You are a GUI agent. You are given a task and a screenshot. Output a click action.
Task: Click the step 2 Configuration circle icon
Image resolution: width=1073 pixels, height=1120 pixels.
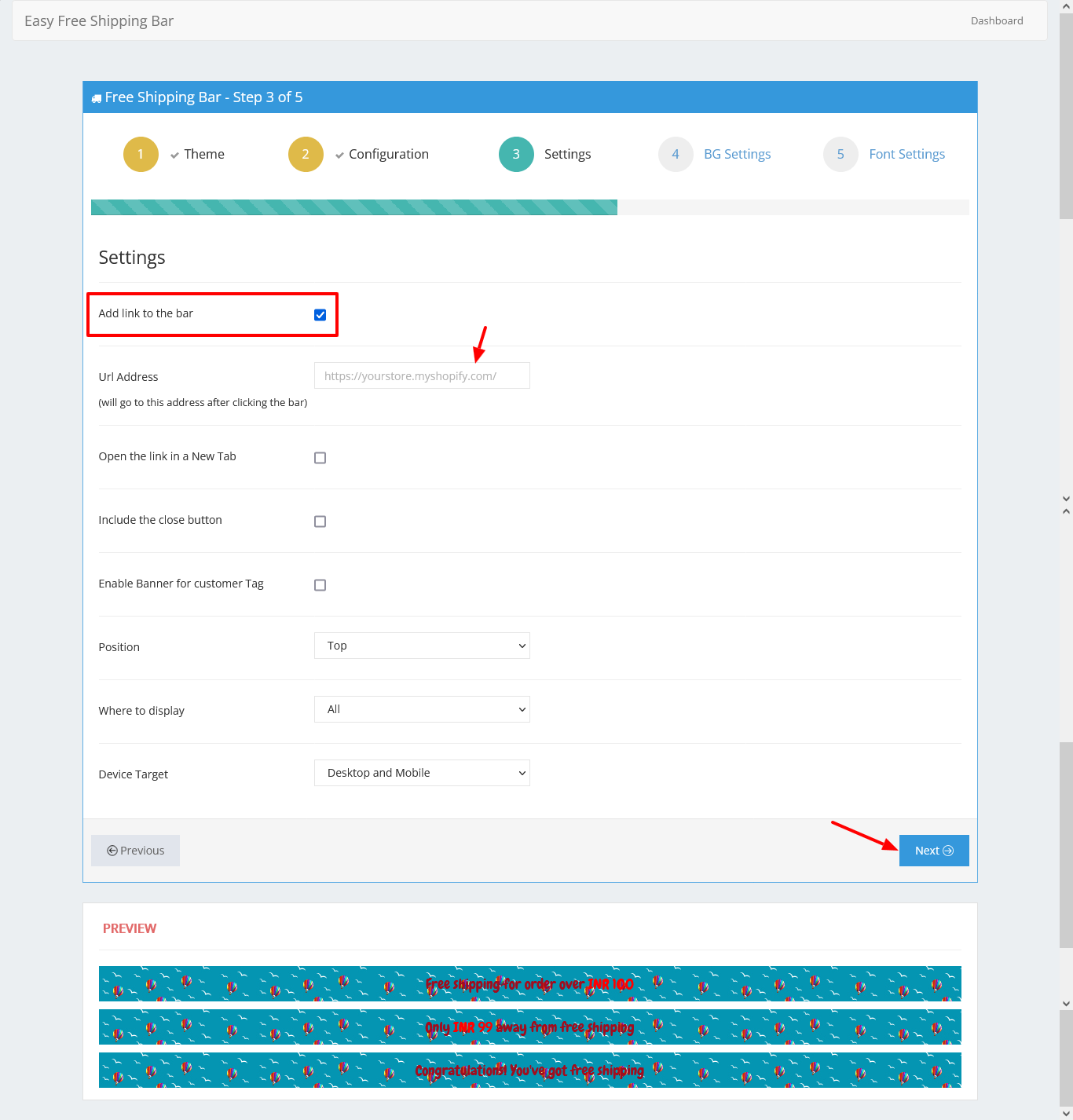[306, 154]
